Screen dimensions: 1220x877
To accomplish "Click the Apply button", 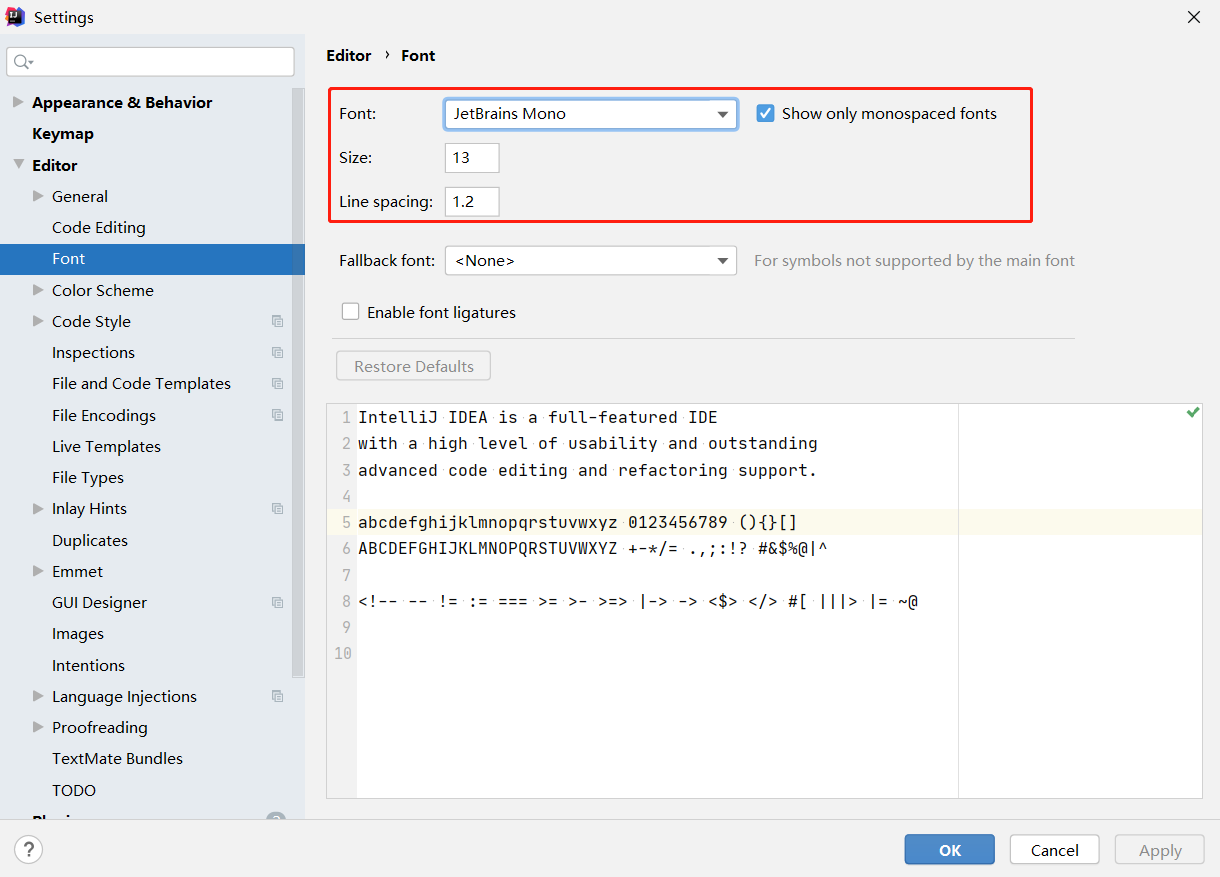I will [1160, 850].
